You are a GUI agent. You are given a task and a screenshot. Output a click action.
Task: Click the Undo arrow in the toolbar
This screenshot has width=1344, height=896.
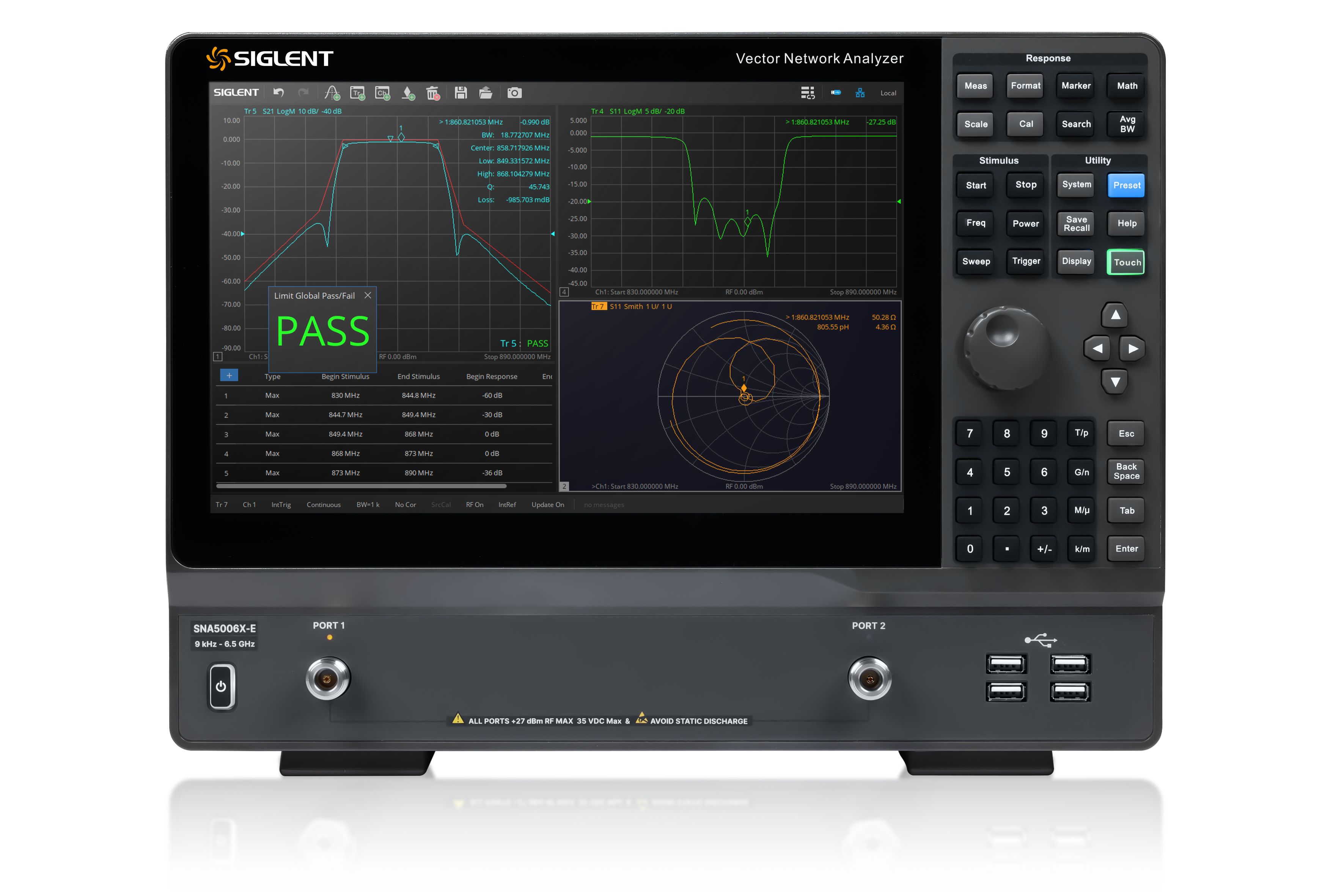[278, 93]
